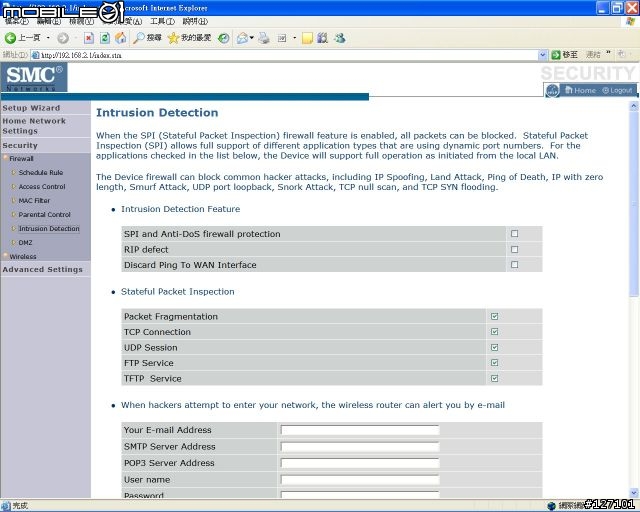The height and width of the screenshot is (512, 640).
Task: Expand toolbar overflow chevron next to Links
Action: [608, 53]
